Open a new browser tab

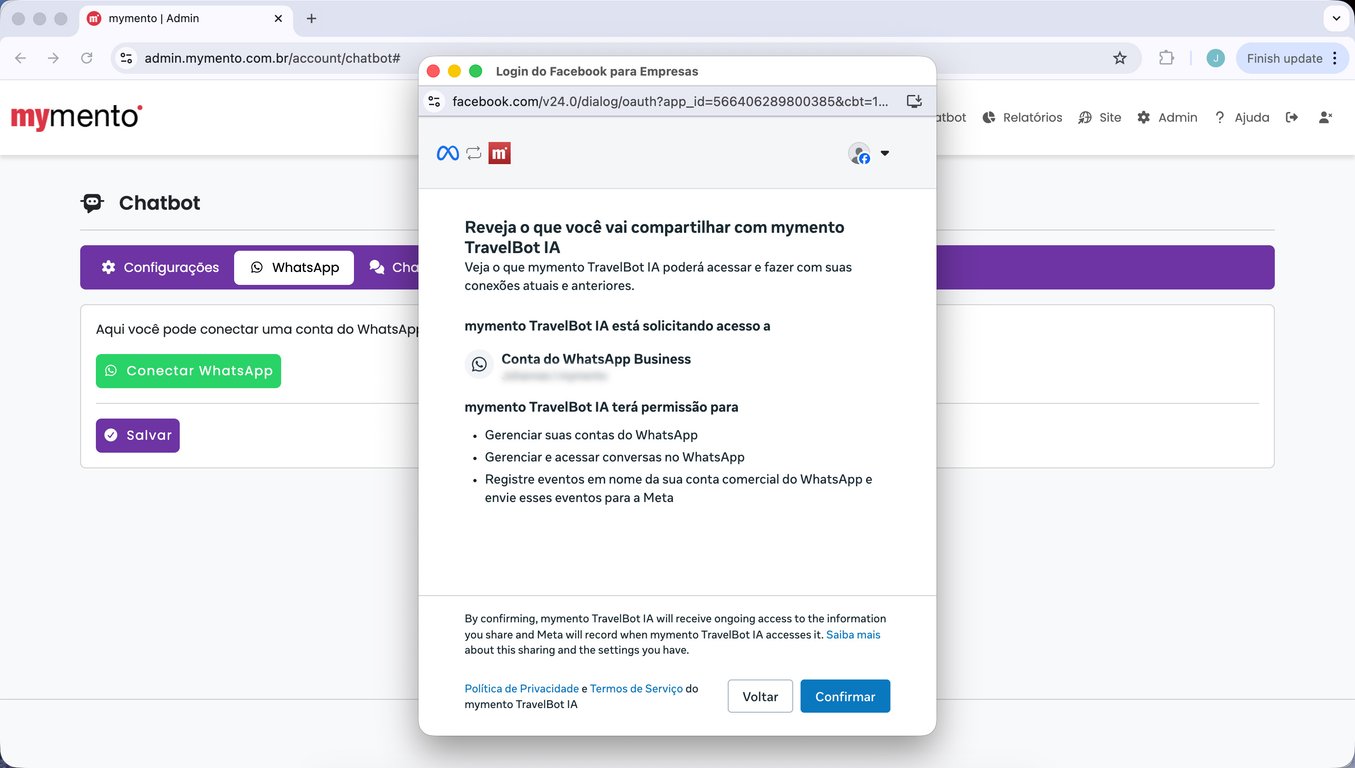pyautogui.click(x=311, y=18)
